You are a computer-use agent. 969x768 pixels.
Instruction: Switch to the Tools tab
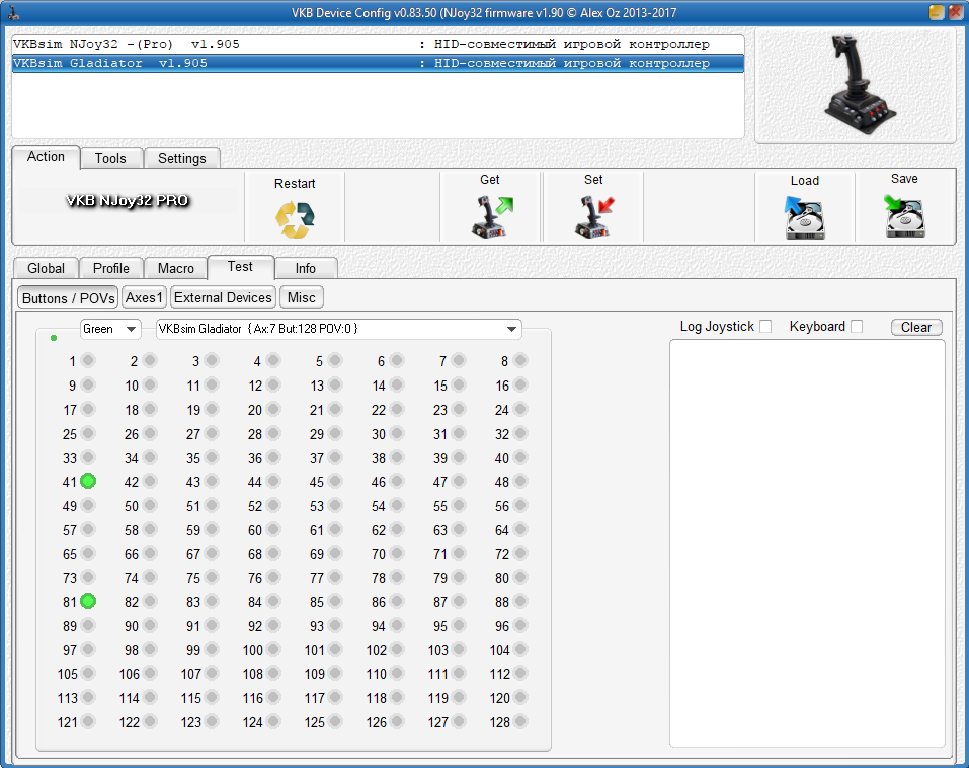pyautogui.click(x=111, y=158)
